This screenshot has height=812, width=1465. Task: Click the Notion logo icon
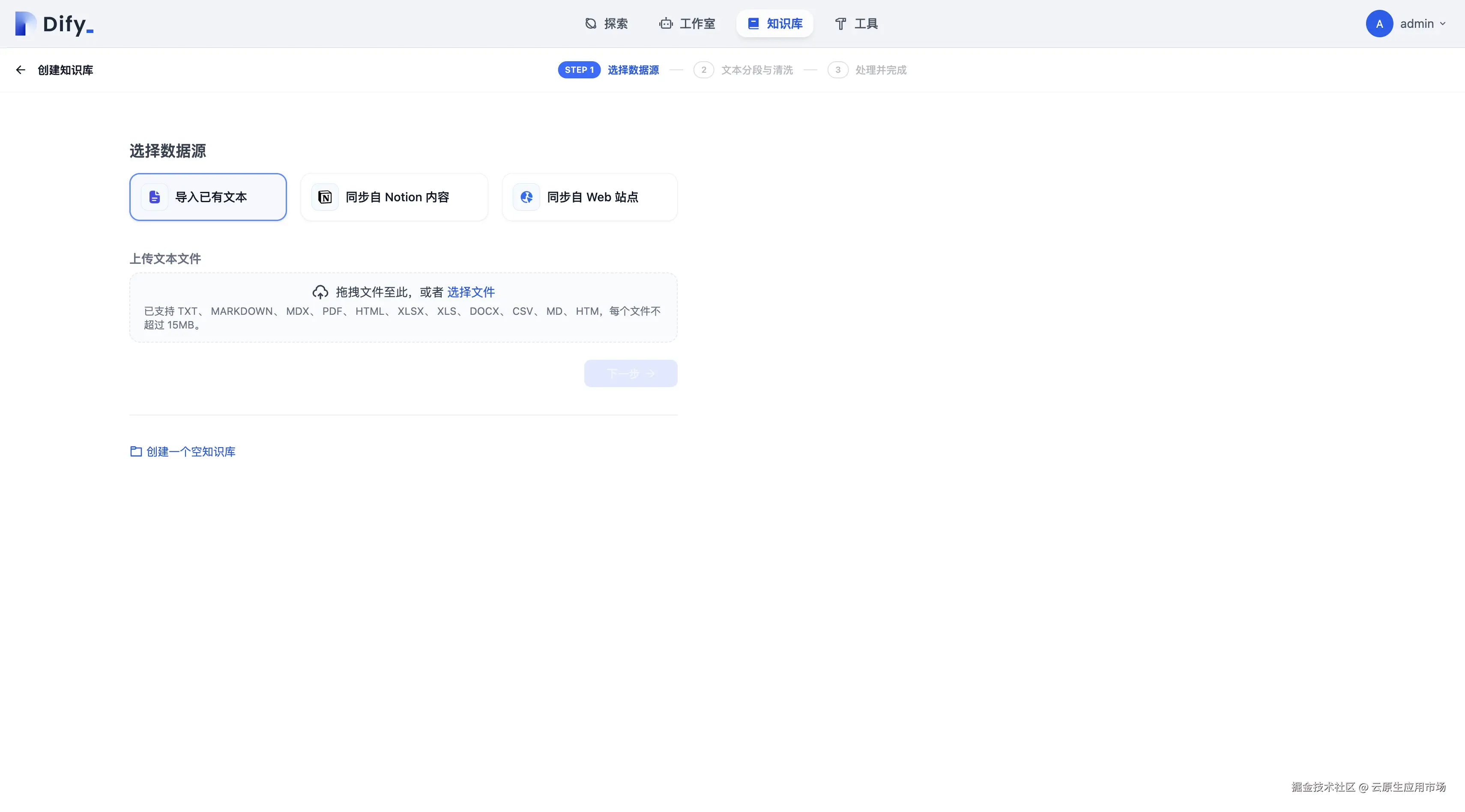(x=325, y=197)
